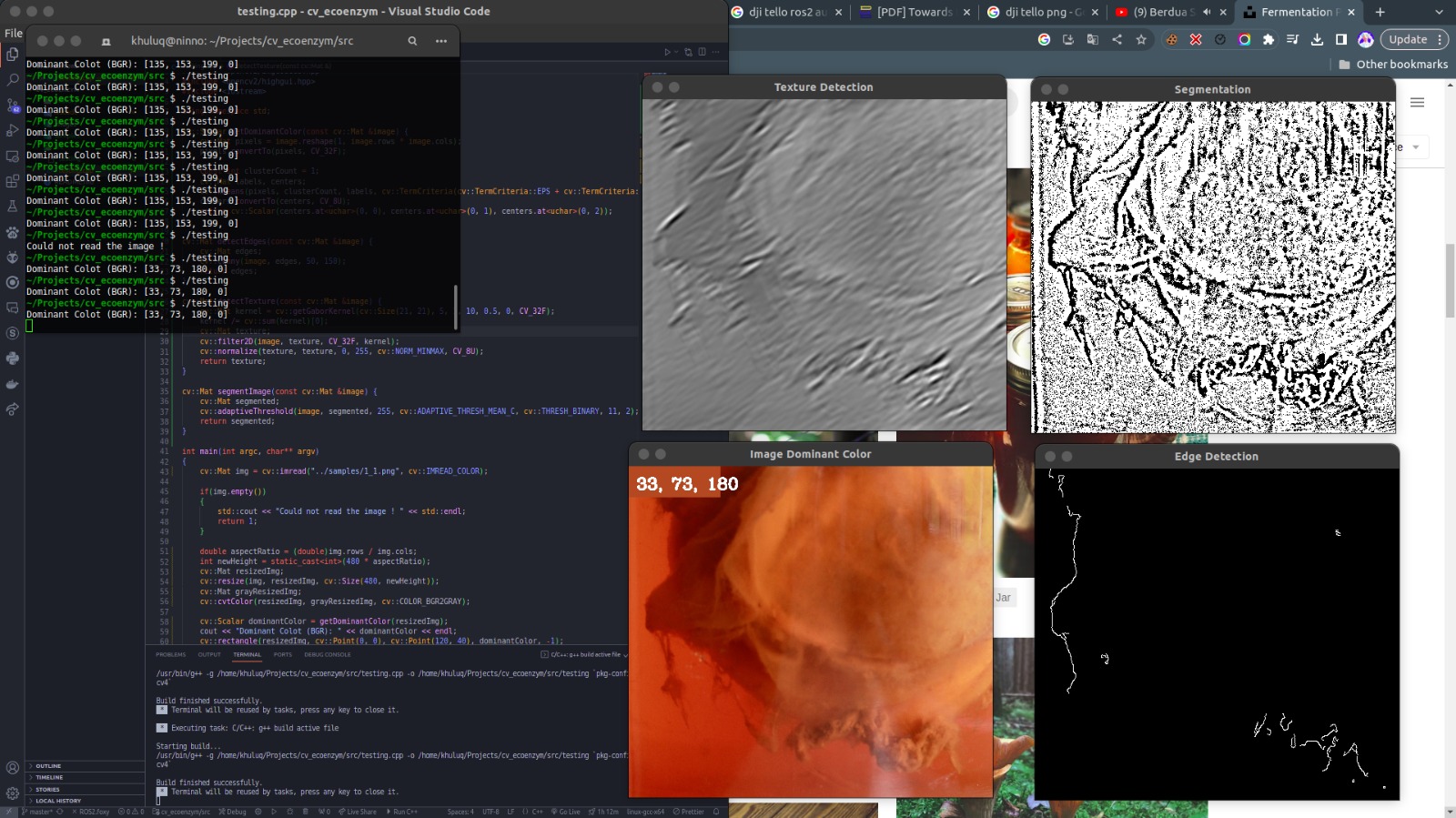Screen dimensions: 1456x818
Task: Open Search in the VS Code activity bar
Action: (x=13, y=80)
